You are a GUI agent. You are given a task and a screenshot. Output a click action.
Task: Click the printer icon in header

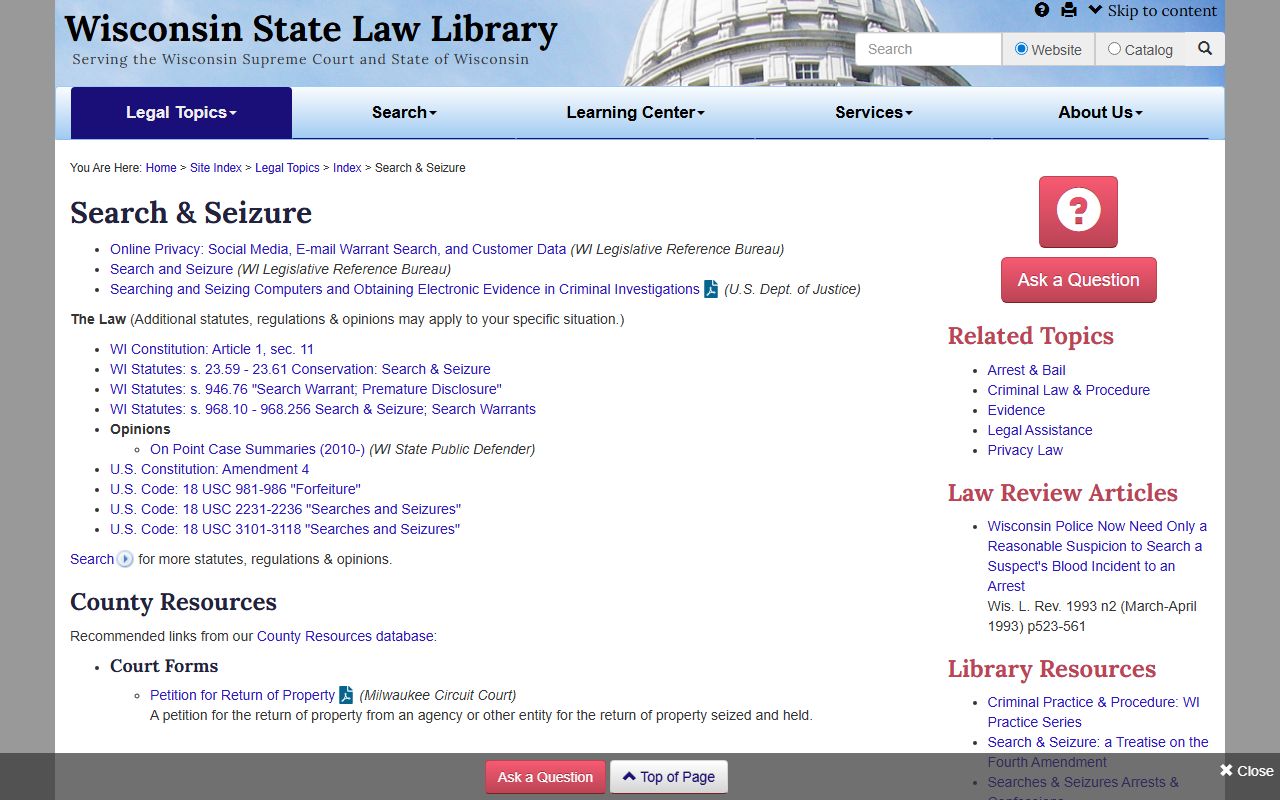pyautogui.click(x=1069, y=10)
